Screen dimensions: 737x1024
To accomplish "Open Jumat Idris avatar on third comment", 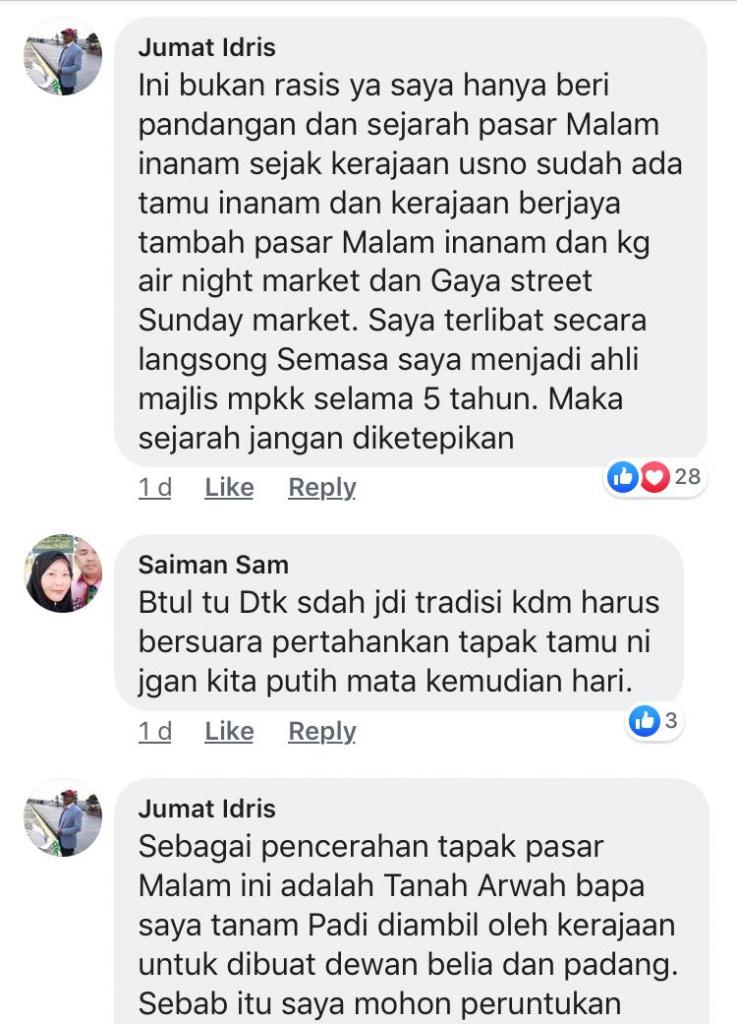I will pyautogui.click(x=63, y=818).
